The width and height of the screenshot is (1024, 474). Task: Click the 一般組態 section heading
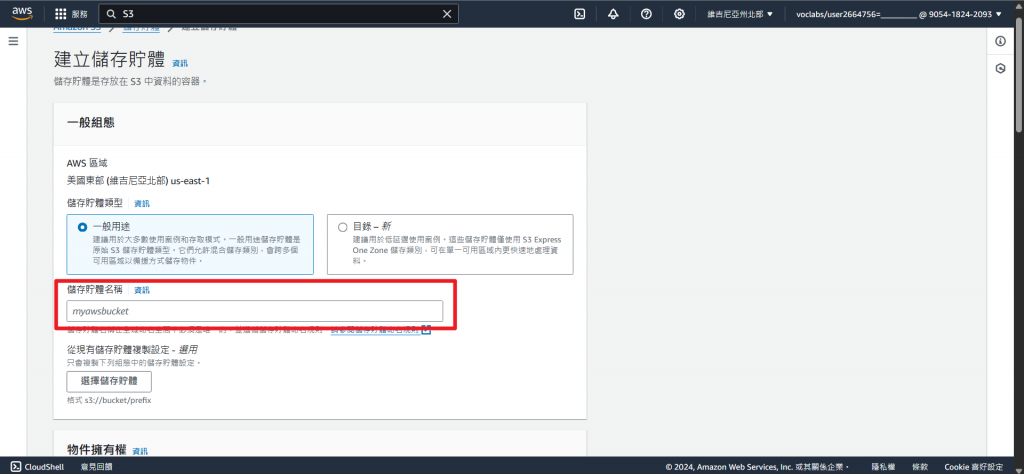(91, 122)
